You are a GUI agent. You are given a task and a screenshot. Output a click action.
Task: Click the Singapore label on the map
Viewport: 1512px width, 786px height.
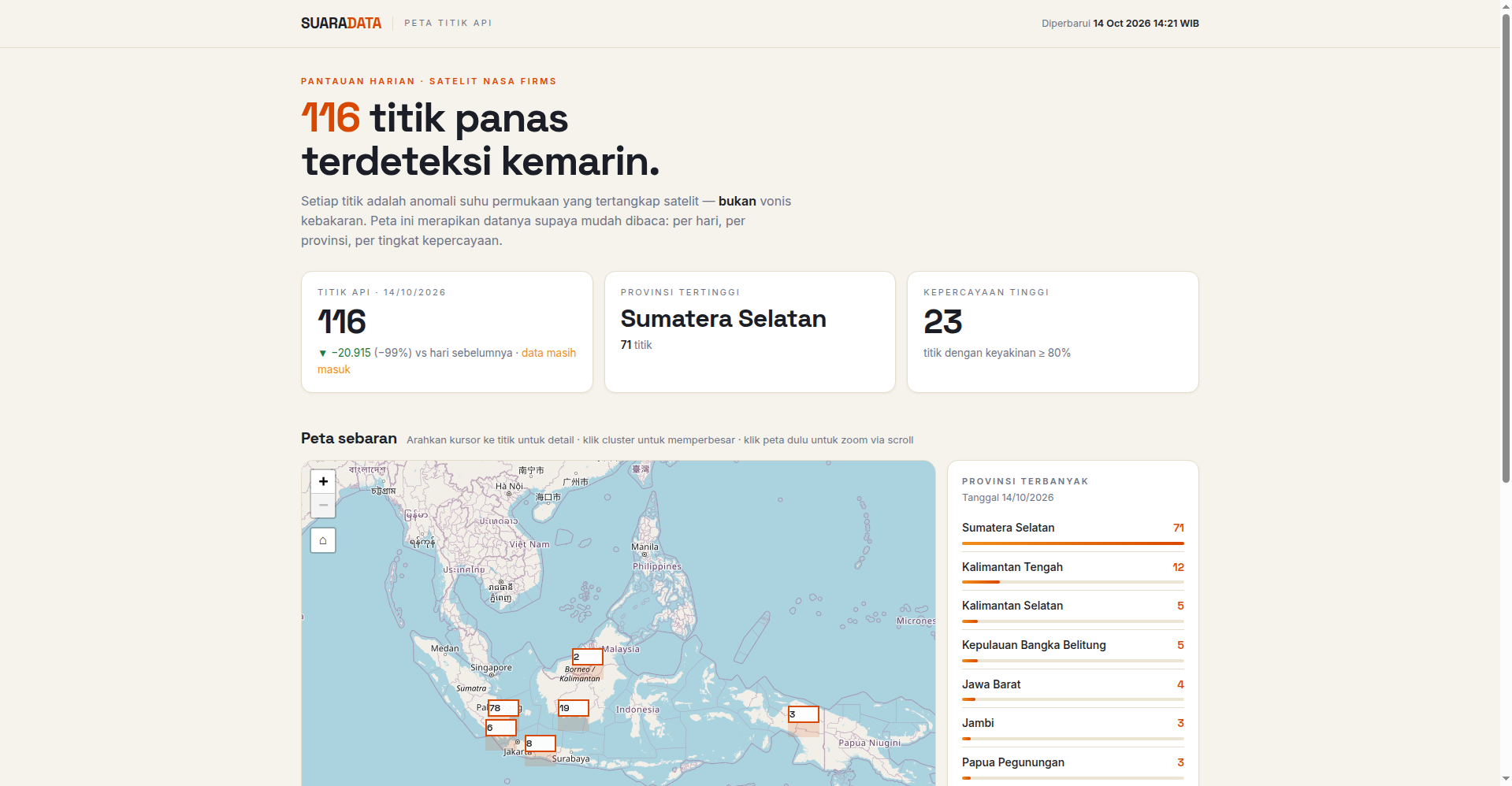491,668
